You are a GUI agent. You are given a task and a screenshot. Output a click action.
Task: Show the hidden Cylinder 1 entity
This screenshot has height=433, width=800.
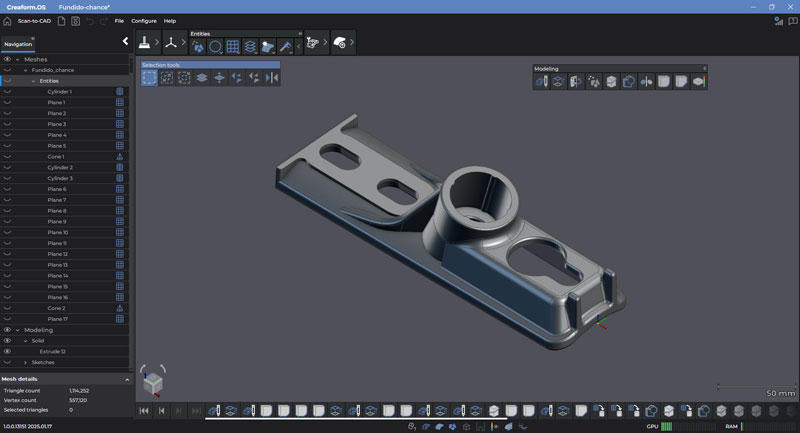click(7, 92)
